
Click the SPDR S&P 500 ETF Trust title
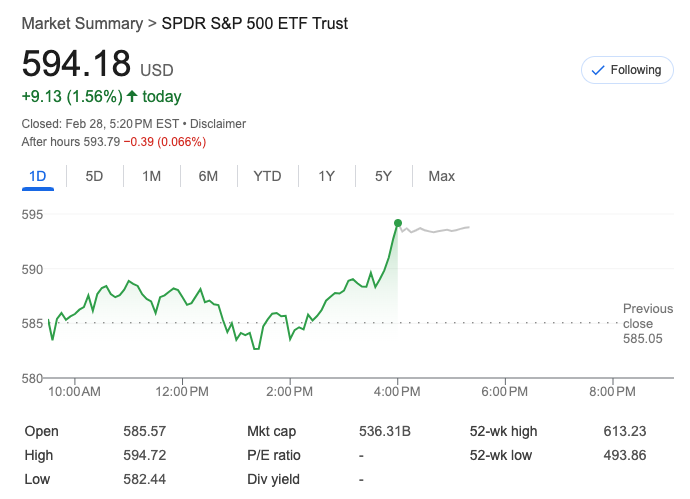pyautogui.click(x=255, y=23)
